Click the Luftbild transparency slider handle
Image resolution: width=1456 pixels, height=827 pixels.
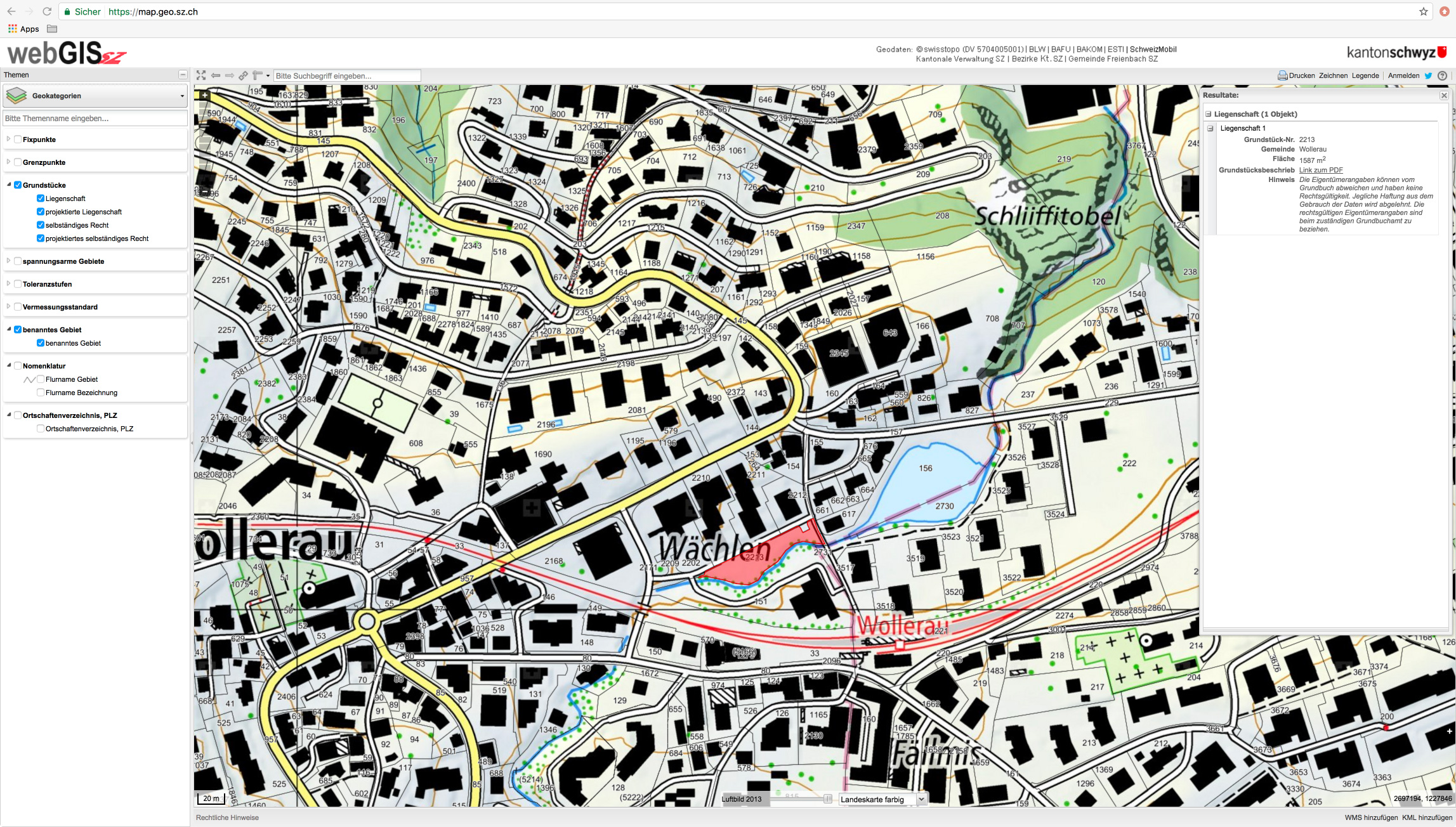(827, 799)
